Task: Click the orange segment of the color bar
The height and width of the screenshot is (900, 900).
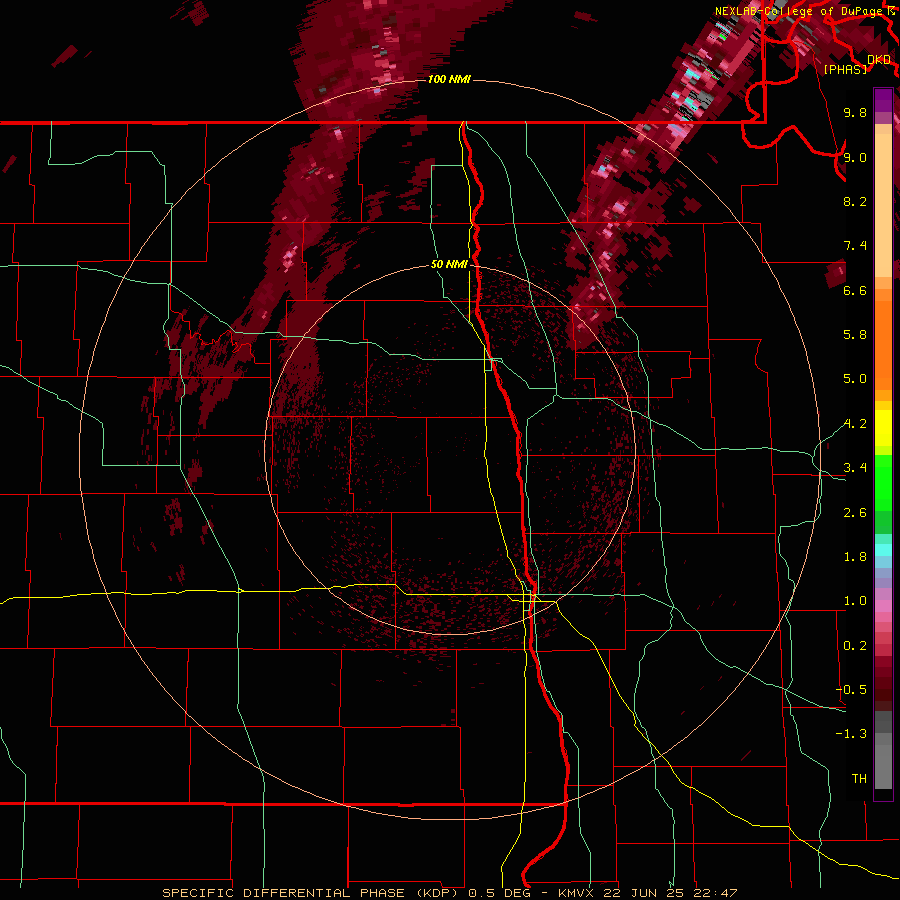Action: 883,344
